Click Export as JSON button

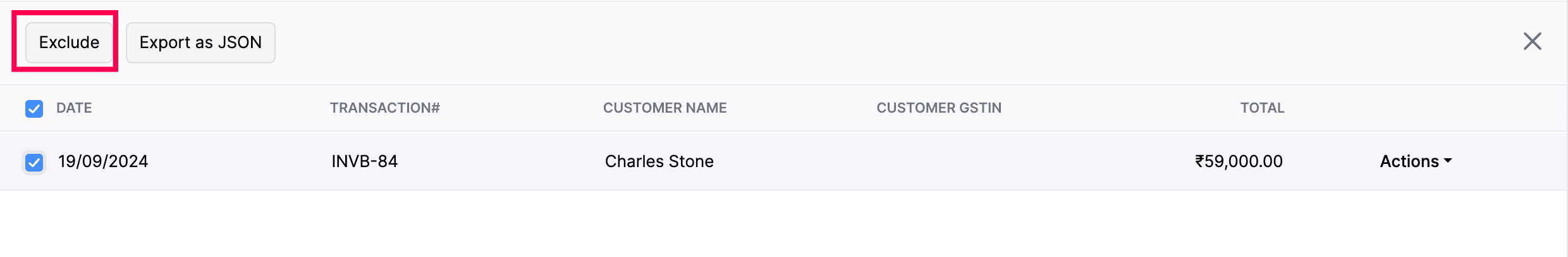click(x=200, y=42)
